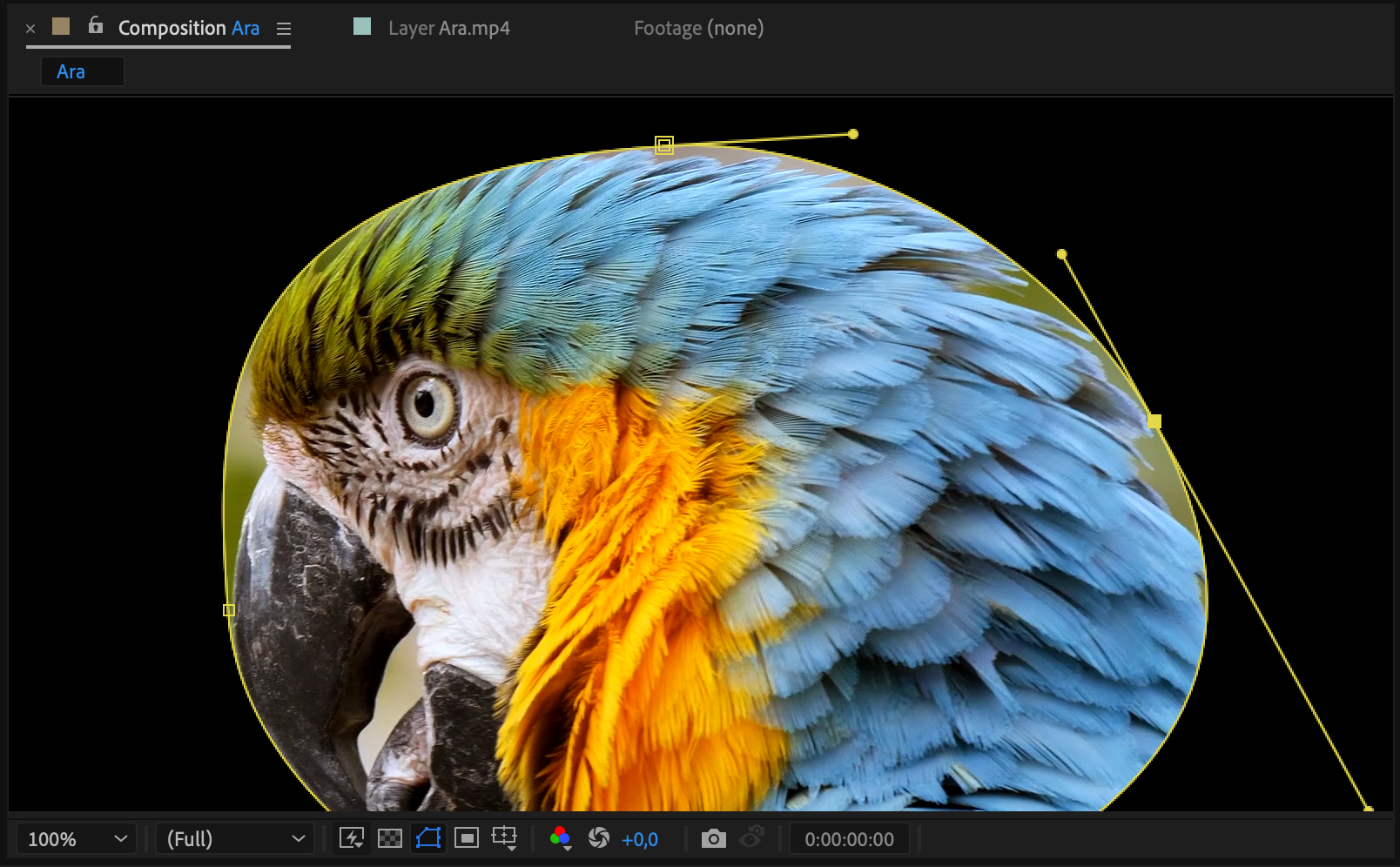Open the Composition panel hamburger menu
Viewport: 1400px width, 867px height.
click(x=283, y=29)
